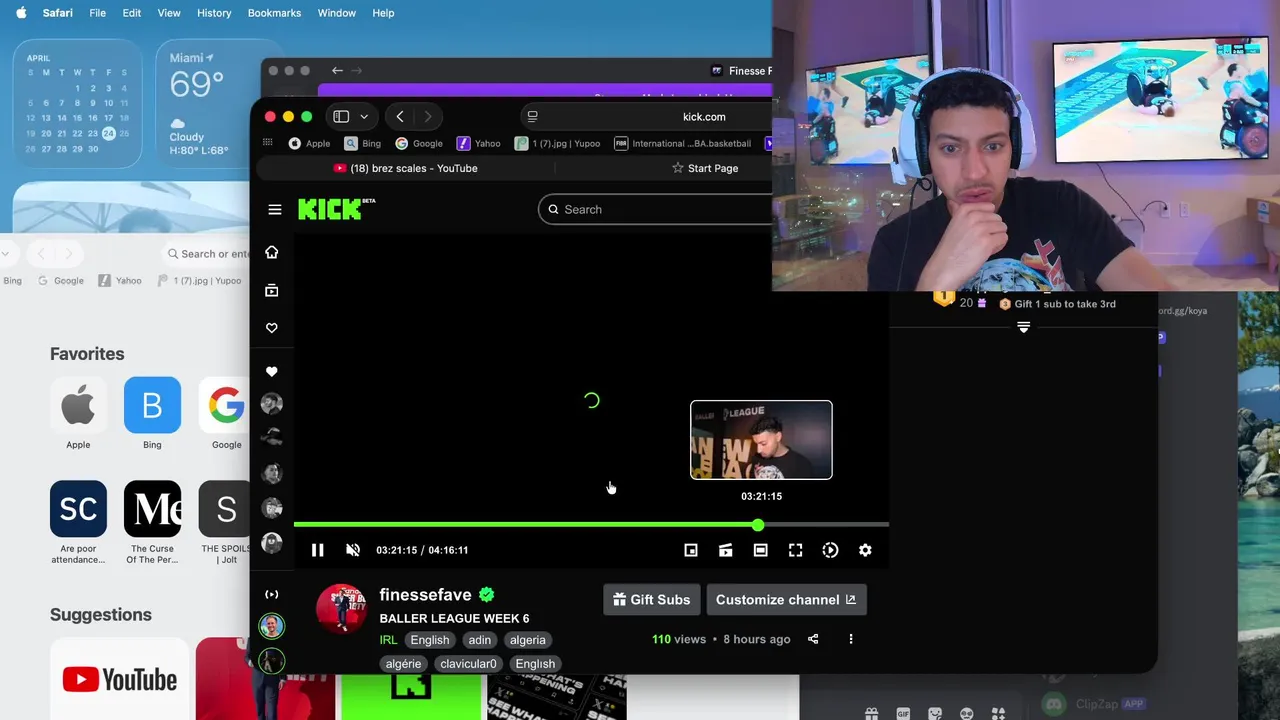
Task: Enable picture-in-picture mini player
Action: click(x=691, y=550)
